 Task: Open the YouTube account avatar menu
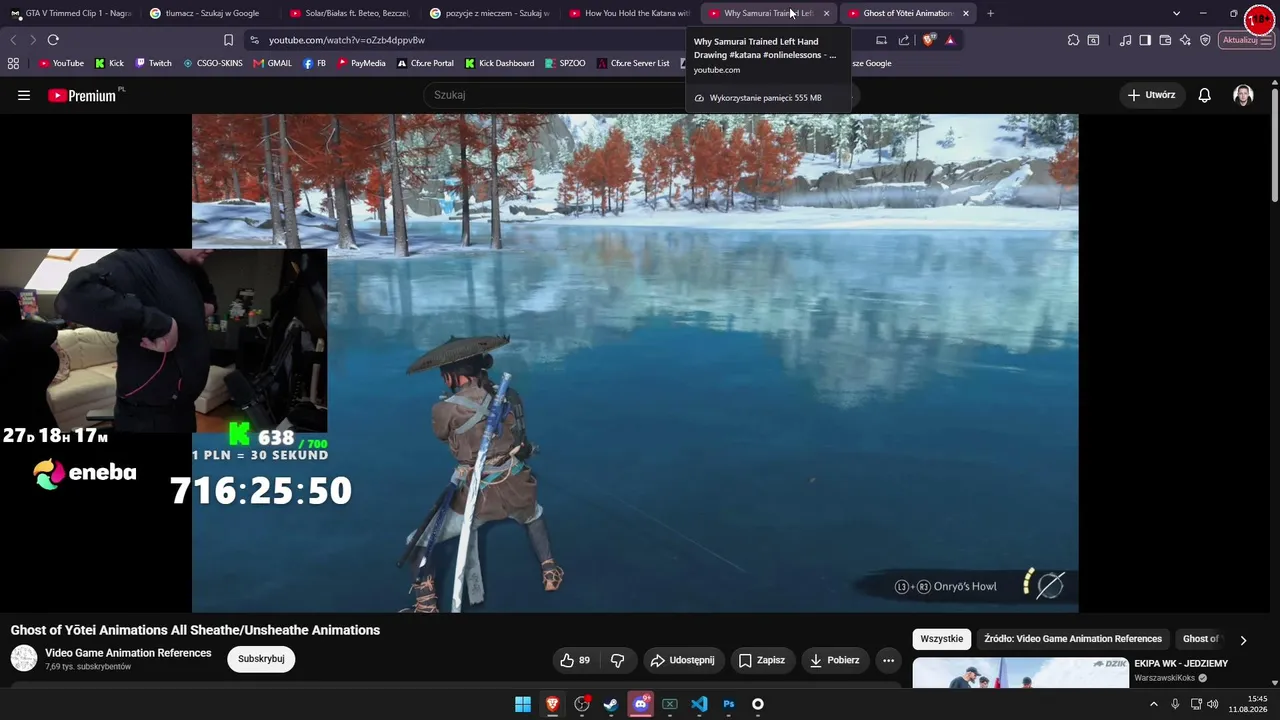coord(1243,95)
